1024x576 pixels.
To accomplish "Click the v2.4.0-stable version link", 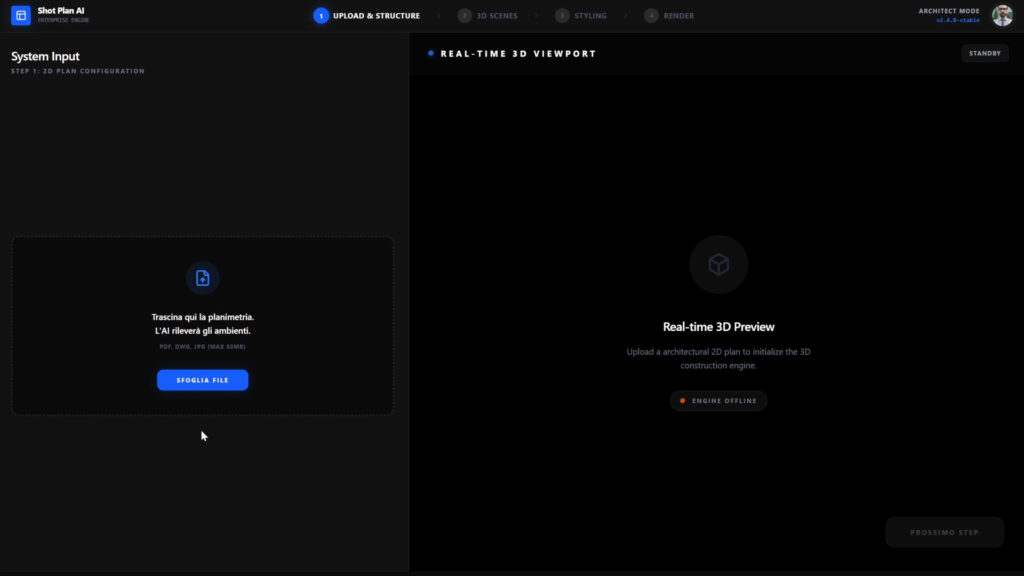I will pyautogui.click(x=957, y=21).
